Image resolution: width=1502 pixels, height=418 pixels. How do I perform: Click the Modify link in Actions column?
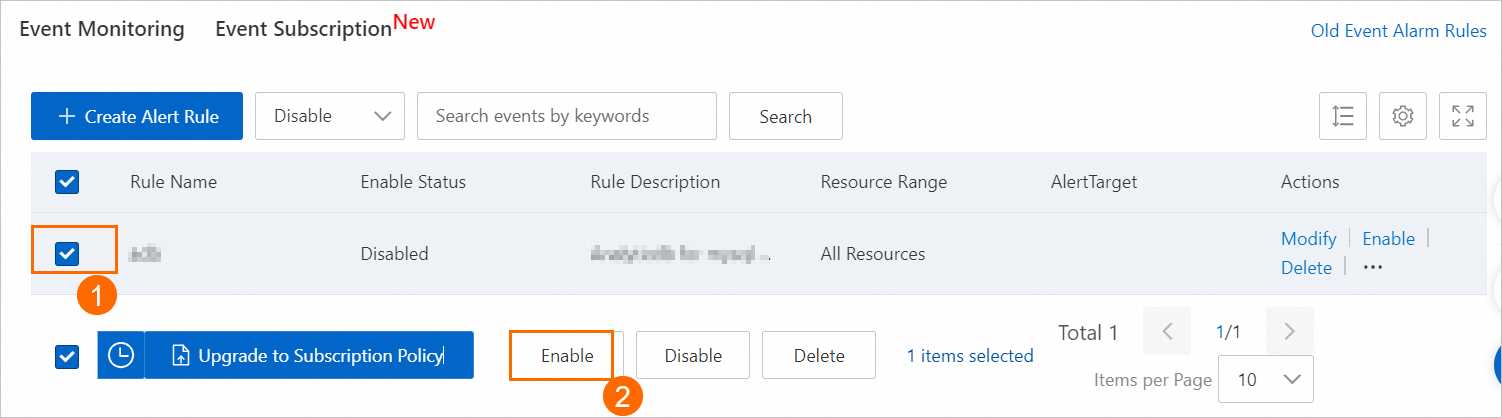click(1308, 238)
